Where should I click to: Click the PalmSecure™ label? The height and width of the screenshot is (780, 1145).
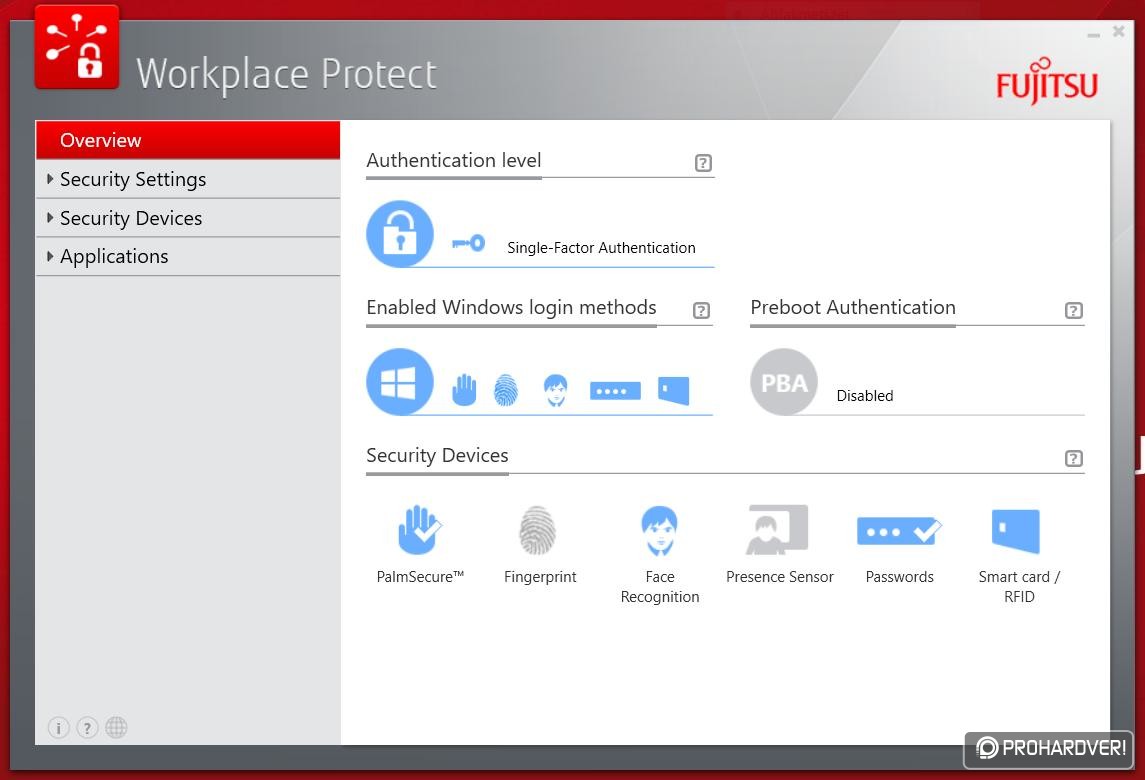[420, 577]
